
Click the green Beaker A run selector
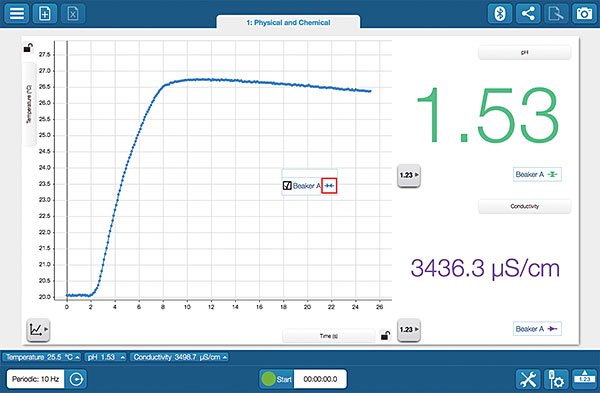click(537, 174)
